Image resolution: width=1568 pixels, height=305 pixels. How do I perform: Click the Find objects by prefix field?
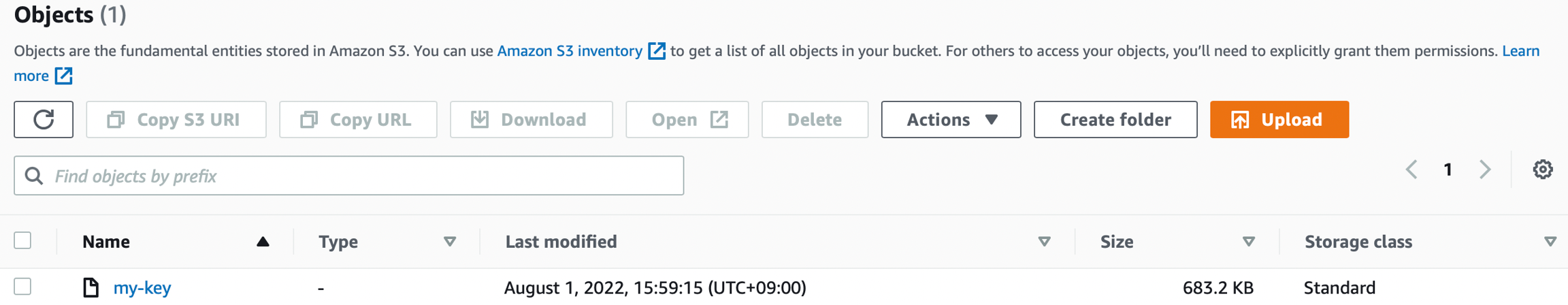point(361,176)
